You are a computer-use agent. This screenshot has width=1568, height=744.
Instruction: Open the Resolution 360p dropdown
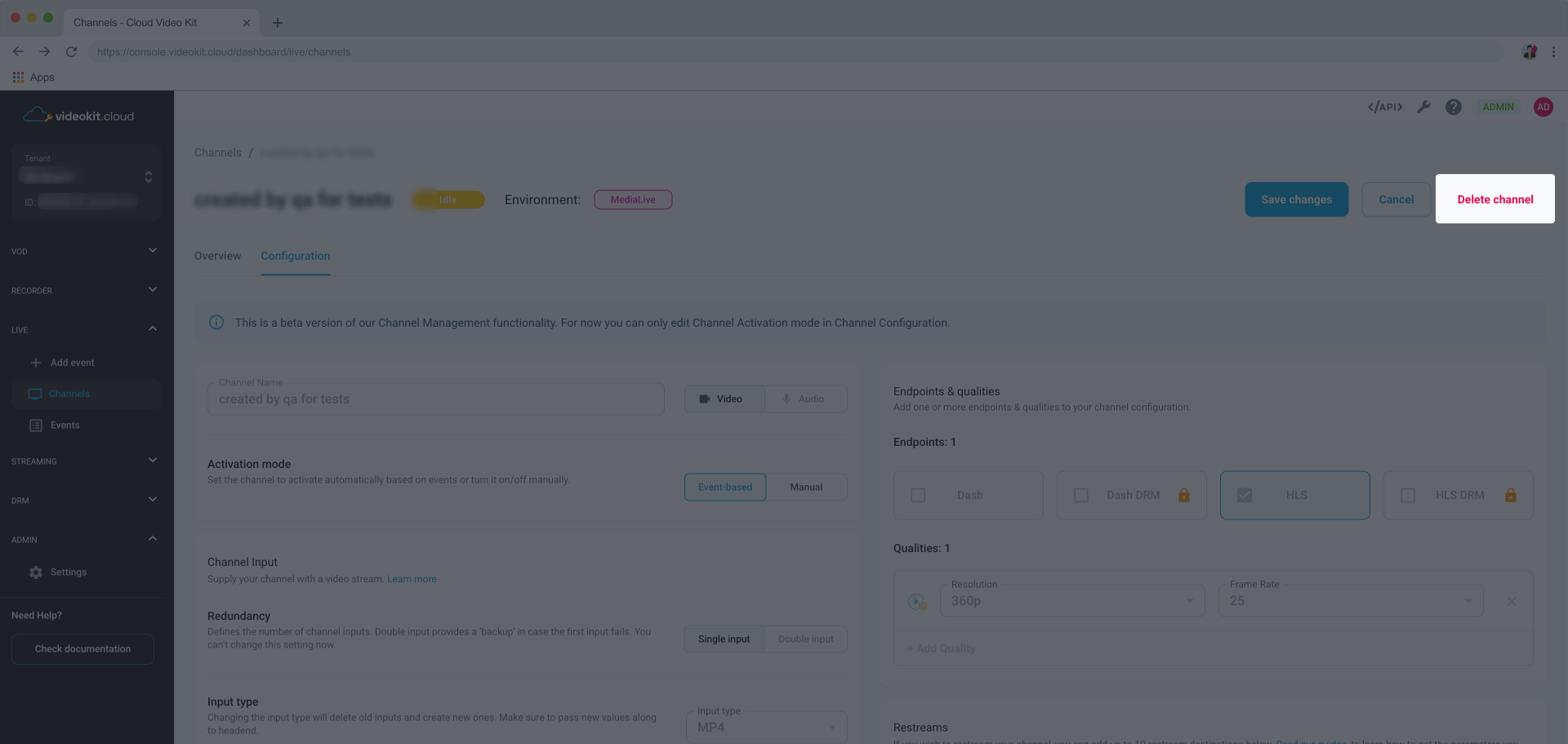pos(1072,600)
